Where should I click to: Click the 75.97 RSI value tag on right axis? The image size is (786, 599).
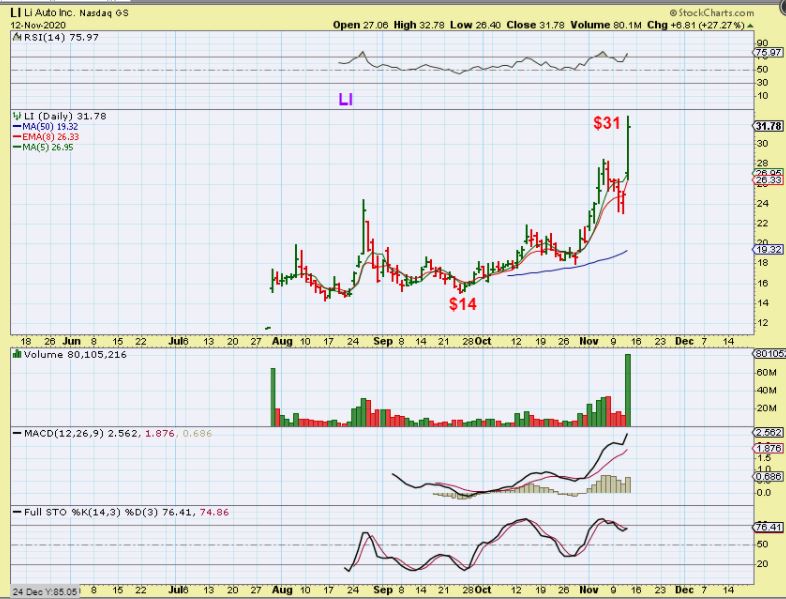(x=768, y=52)
